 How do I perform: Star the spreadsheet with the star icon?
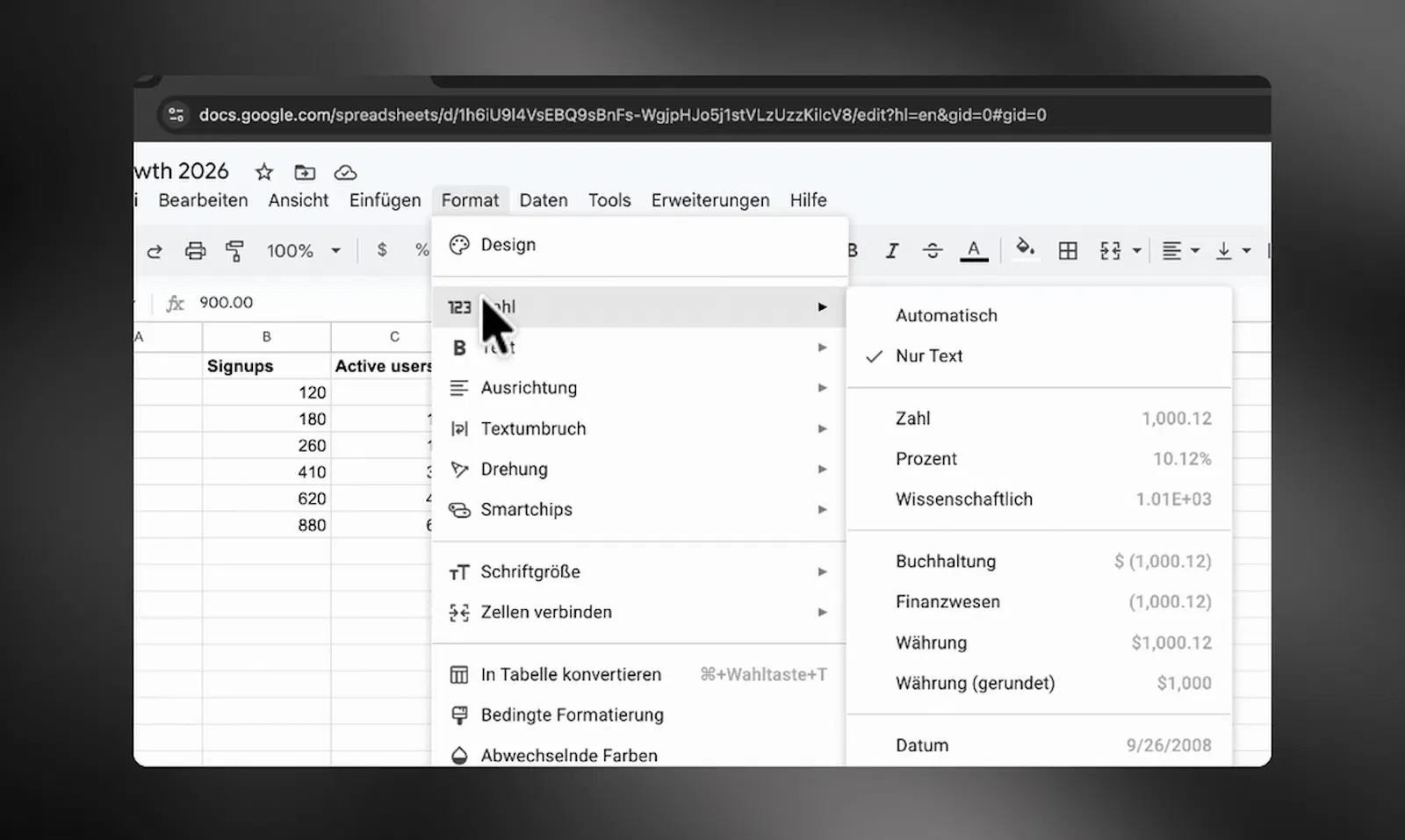263,172
